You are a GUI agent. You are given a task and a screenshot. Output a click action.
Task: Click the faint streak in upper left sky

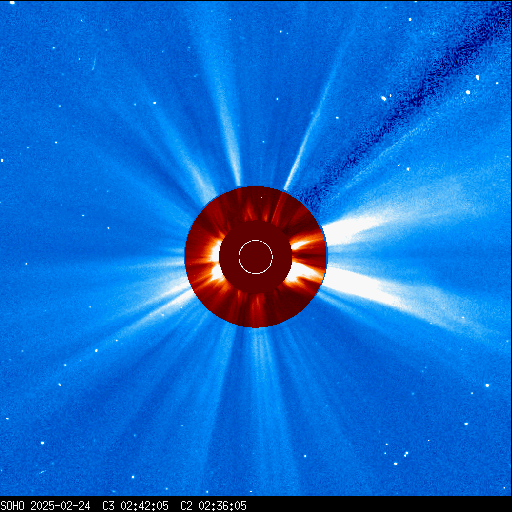94,63
